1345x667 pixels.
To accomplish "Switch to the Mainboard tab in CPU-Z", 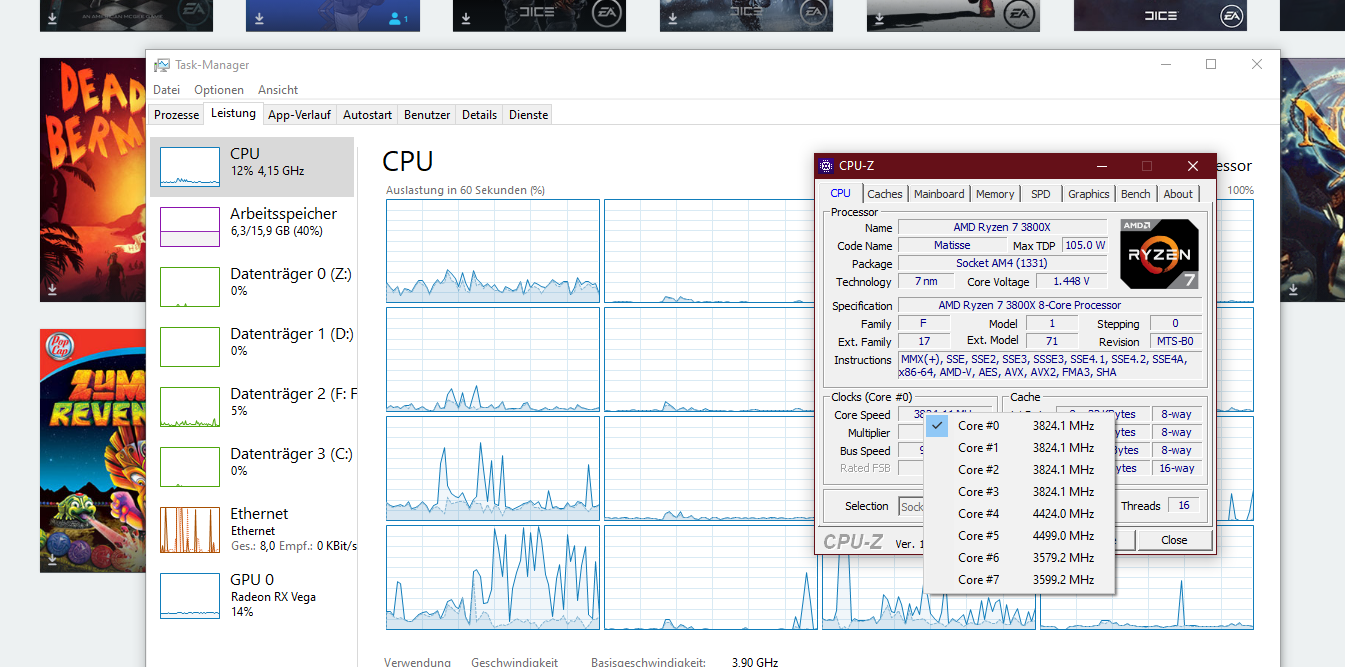I will [x=939, y=194].
